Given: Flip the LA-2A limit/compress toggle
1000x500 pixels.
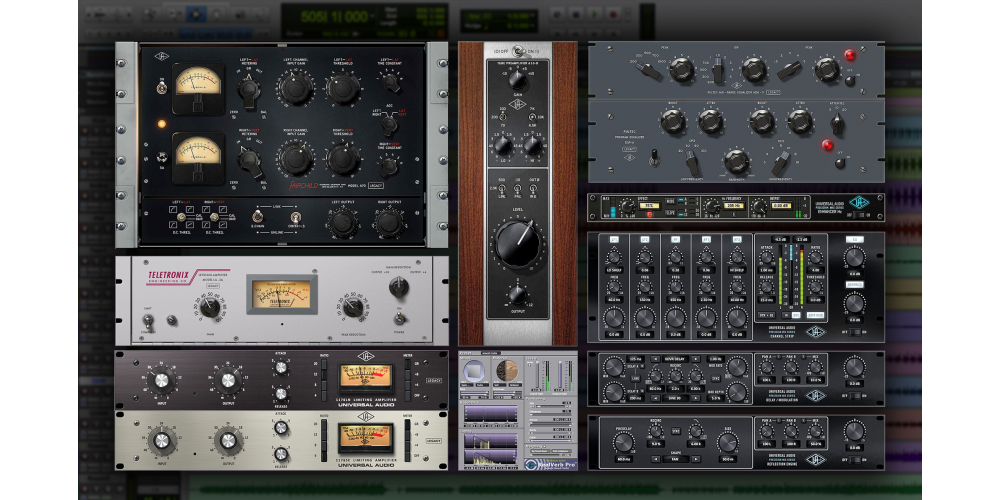Looking at the screenshot, I should tap(148, 320).
